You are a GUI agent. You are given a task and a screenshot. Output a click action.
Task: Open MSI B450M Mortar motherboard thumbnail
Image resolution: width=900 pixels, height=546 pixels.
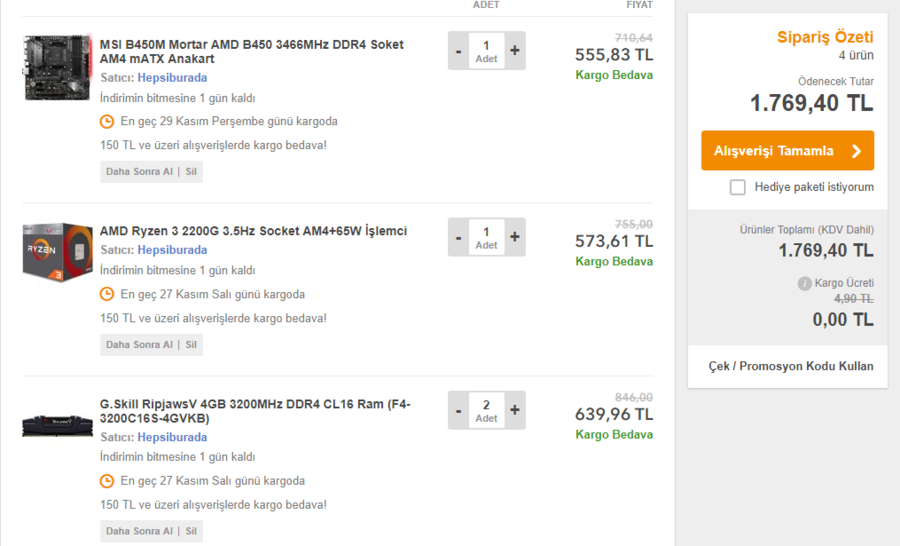pyautogui.click(x=57, y=68)
